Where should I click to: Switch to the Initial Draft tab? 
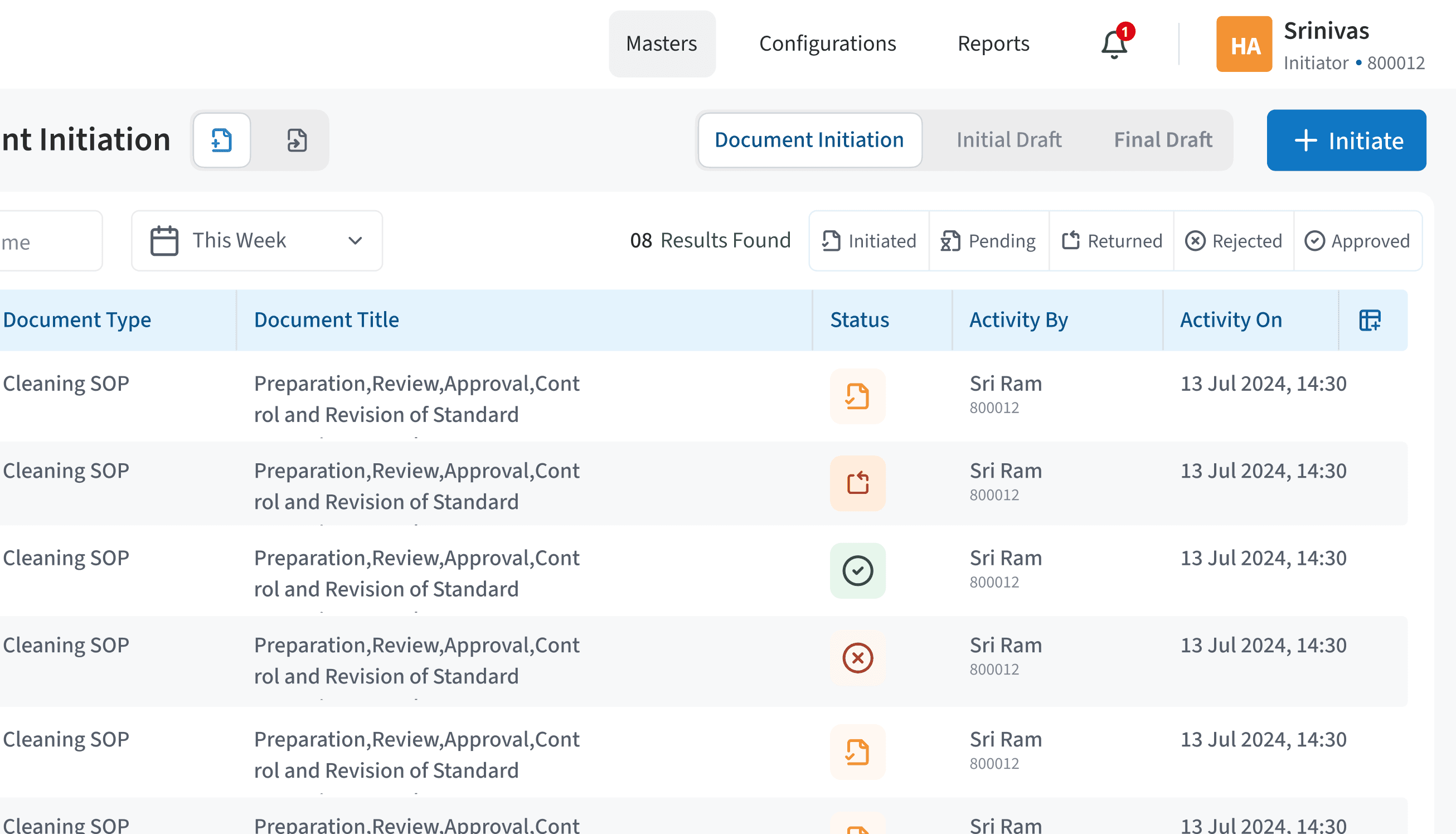(x=1008, y=140)
